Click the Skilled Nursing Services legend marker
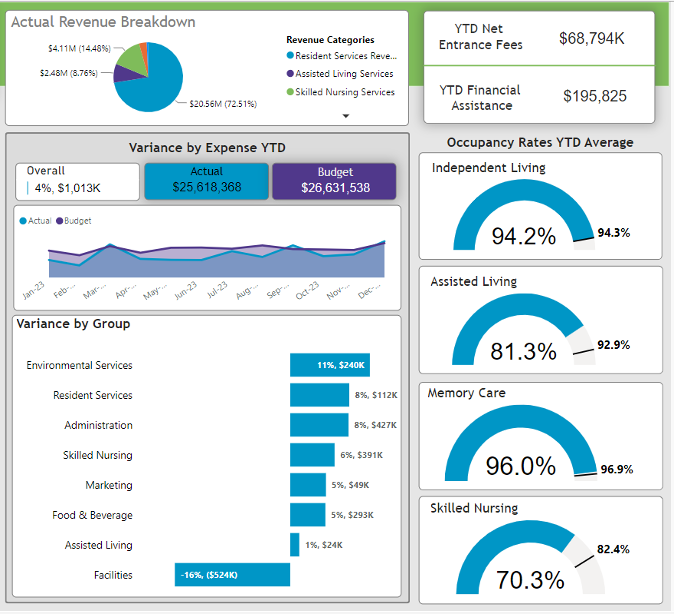This screenshot has height=614, width=674. coord(290,92)
